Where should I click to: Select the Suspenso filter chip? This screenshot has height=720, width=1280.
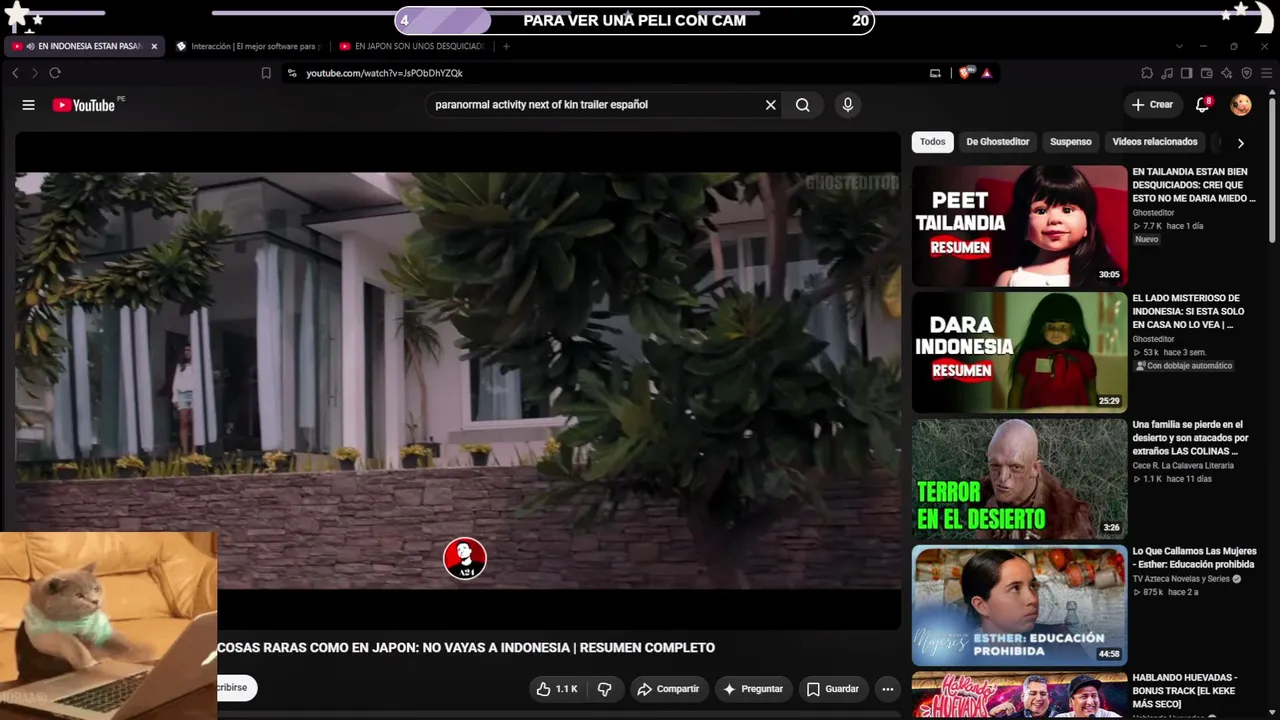pyautogui.click(x=1071, y=142)
